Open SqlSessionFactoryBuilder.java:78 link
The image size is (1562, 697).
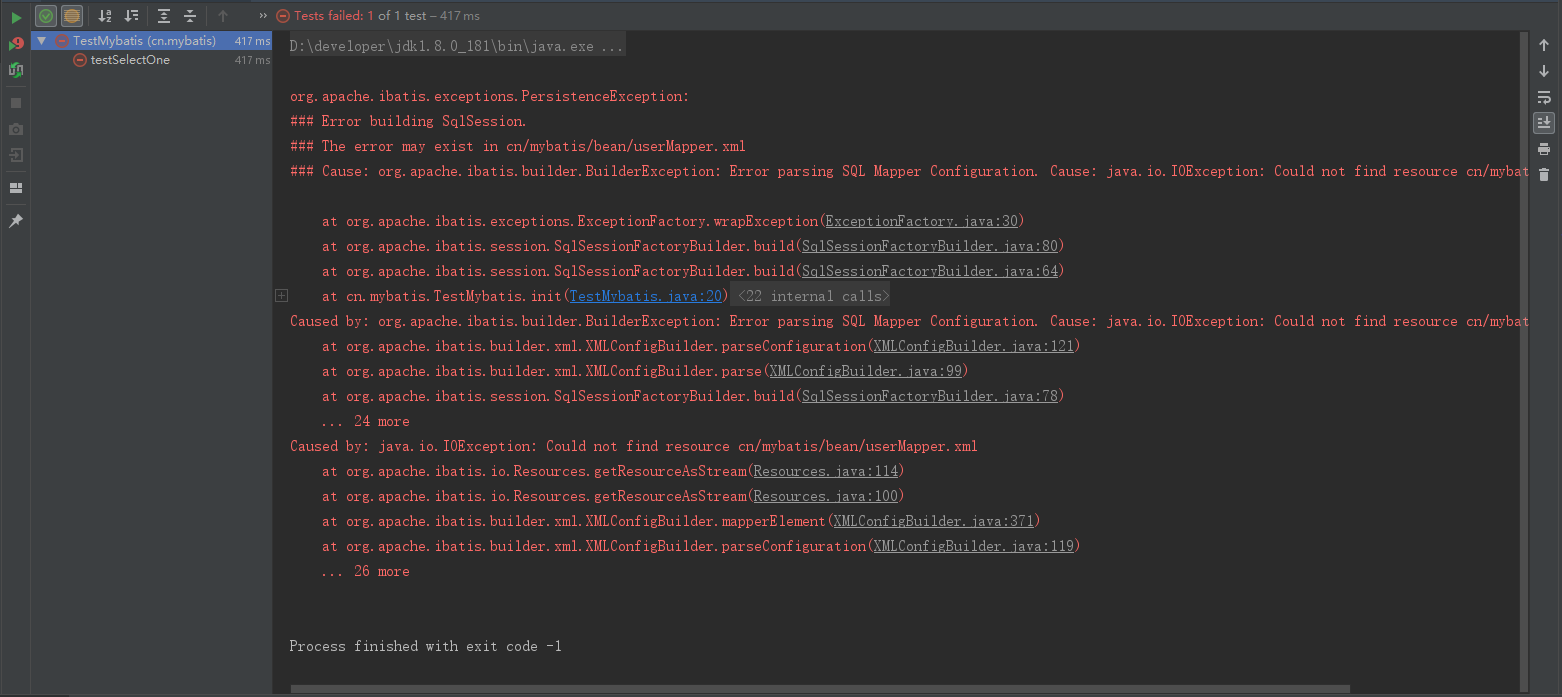pyautogui.click(x=929, y=396)
